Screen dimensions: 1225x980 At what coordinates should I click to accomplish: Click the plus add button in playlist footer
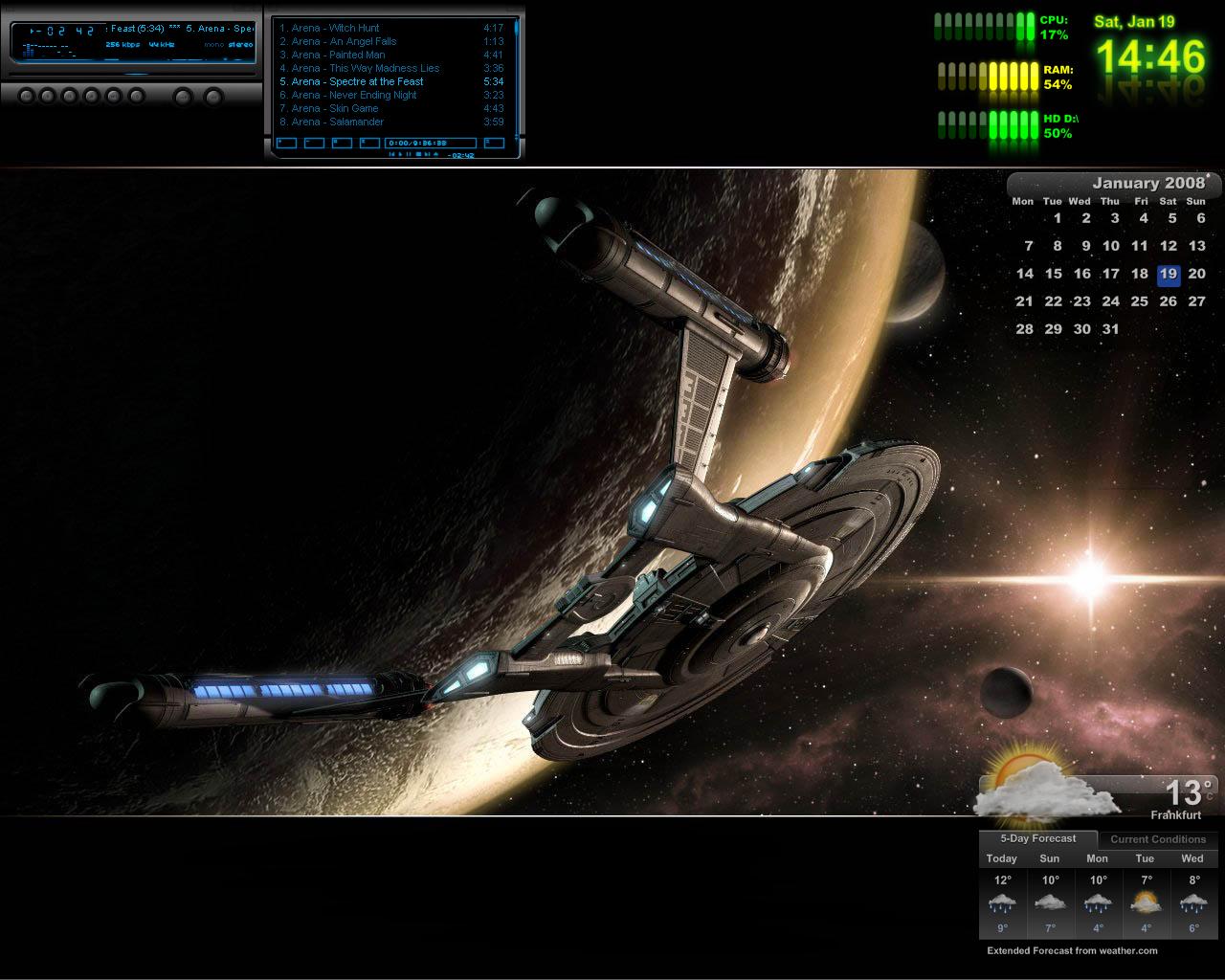[286, 143]
